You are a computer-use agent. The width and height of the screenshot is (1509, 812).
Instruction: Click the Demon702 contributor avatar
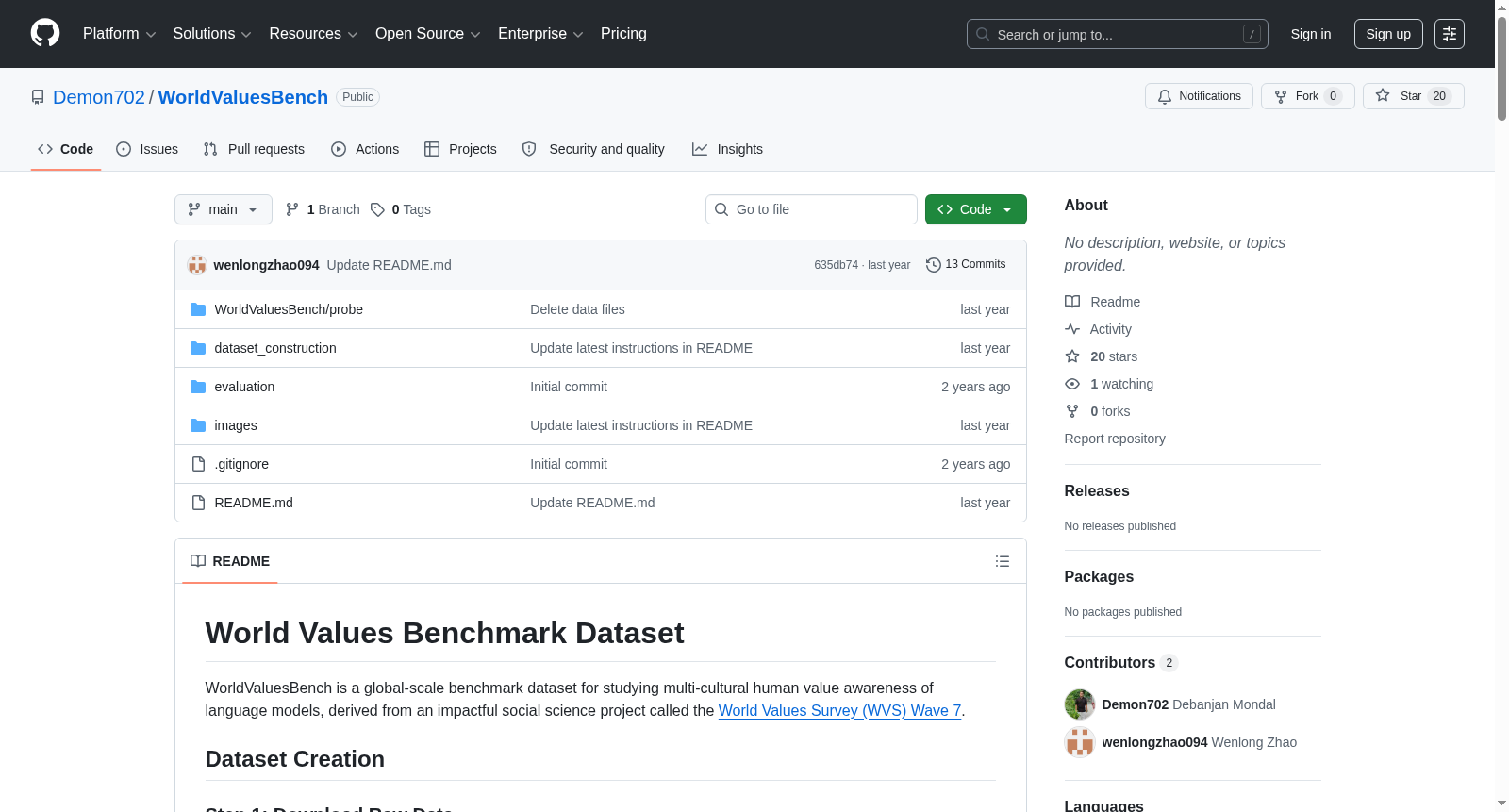tap(1080, 704)
